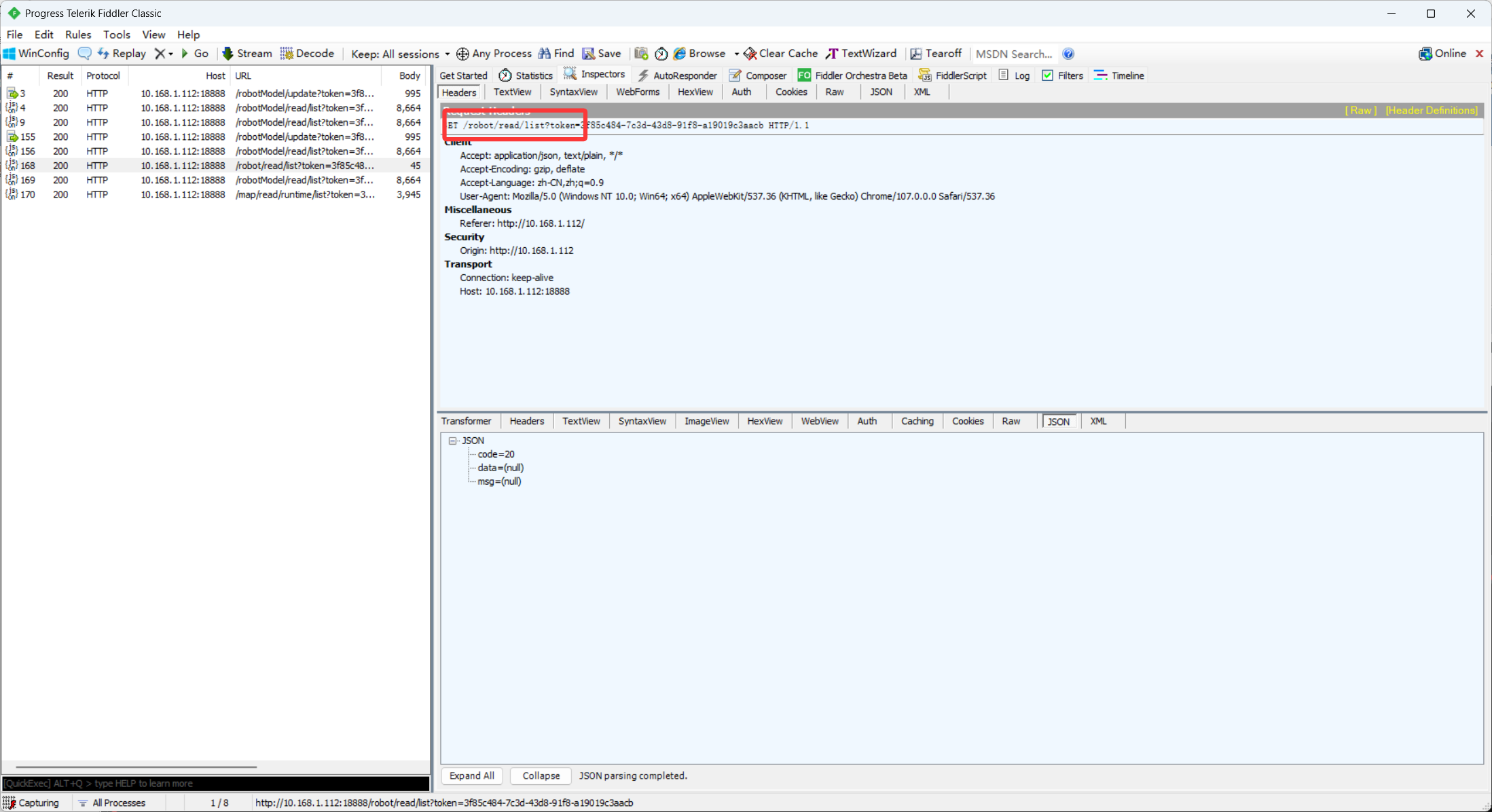Select session 169 row
The height and width of the screenshot is (812, 1492).
pyautogui.click(x=215, y=180)
